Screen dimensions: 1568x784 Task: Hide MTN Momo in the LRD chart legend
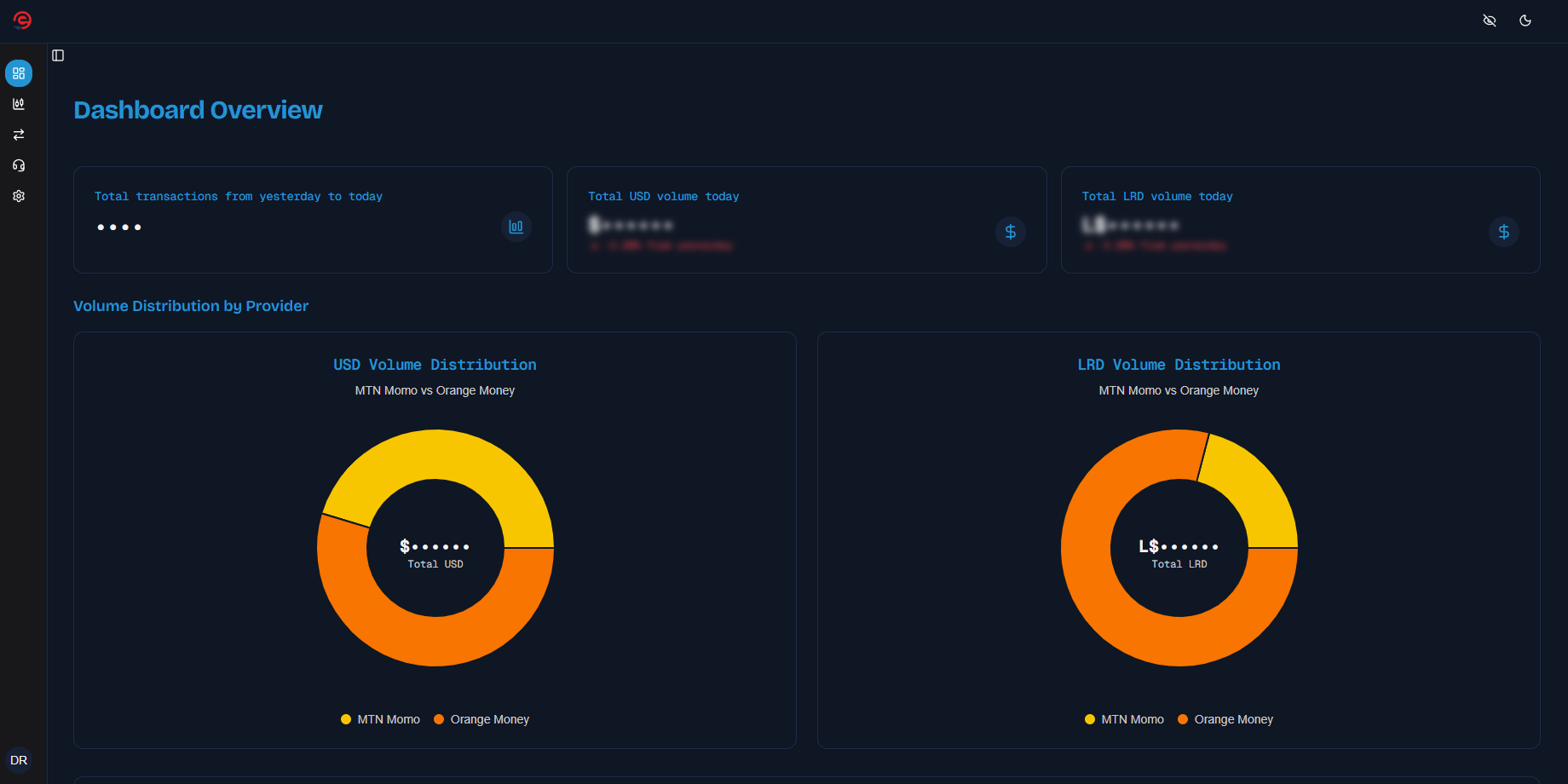coord(1124,719)
